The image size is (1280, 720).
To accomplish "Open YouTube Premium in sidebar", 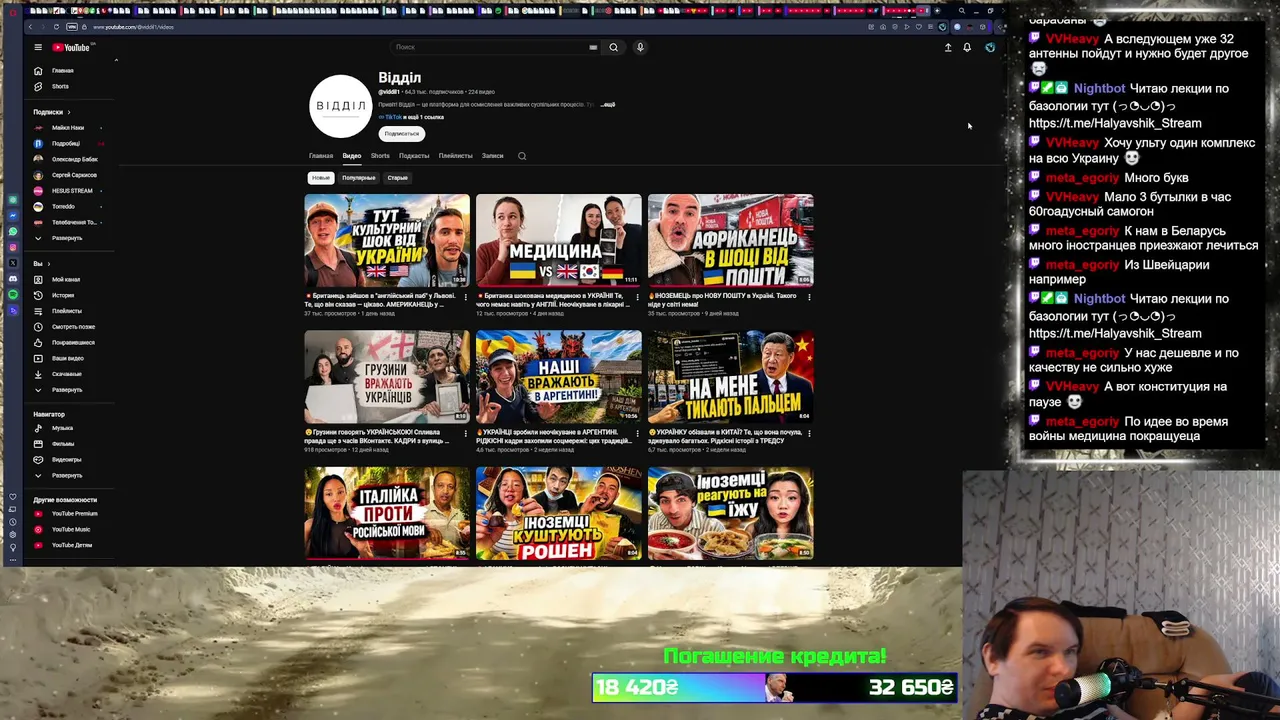I will [x=74, y=514].
